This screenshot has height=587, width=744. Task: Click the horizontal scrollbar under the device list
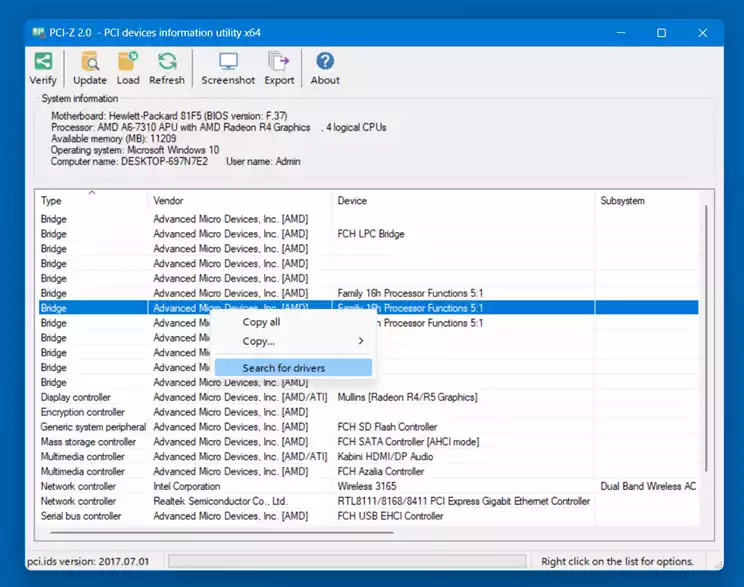(222, 532)
